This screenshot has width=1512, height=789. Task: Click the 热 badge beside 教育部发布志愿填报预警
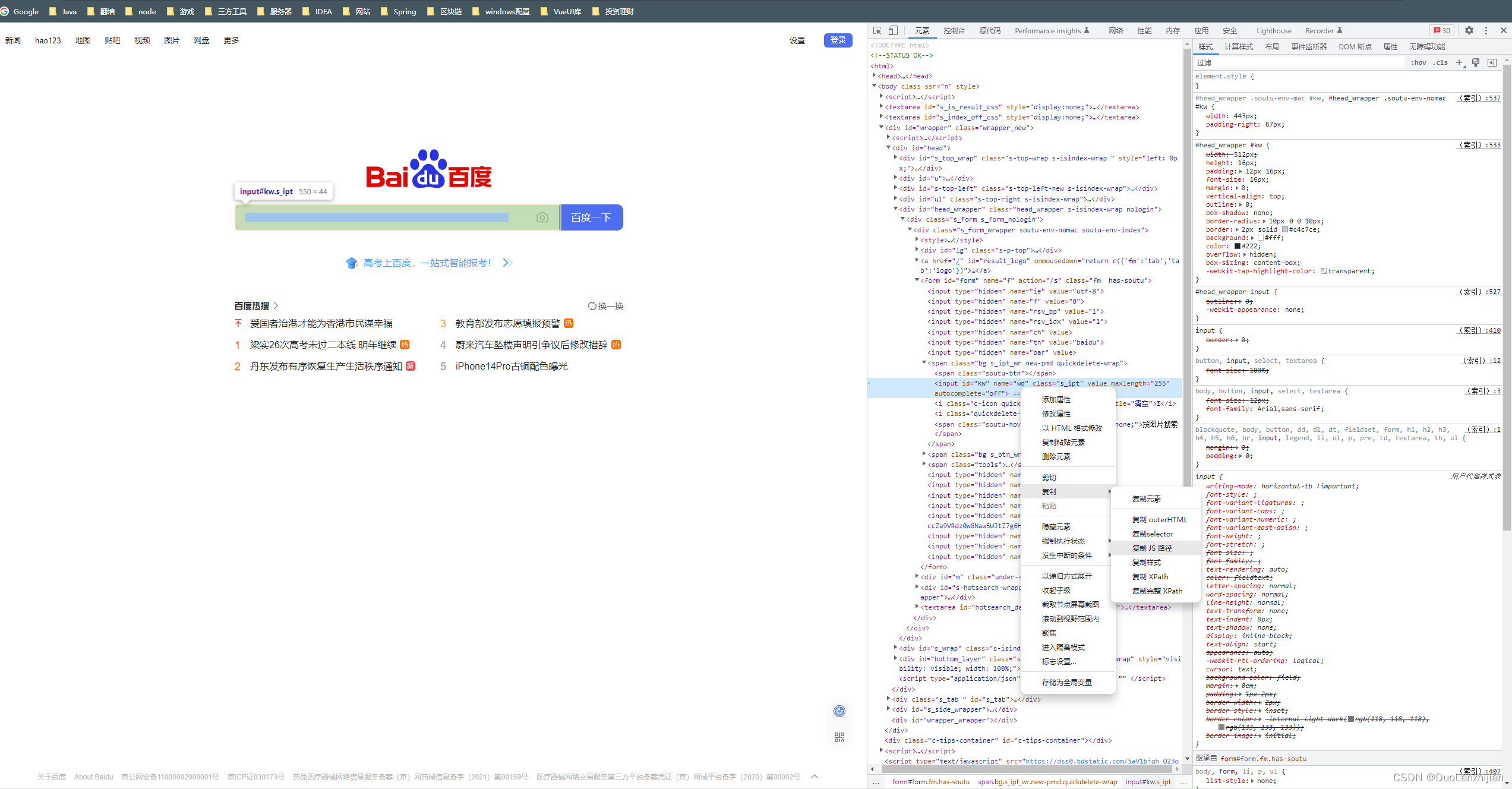569,323
